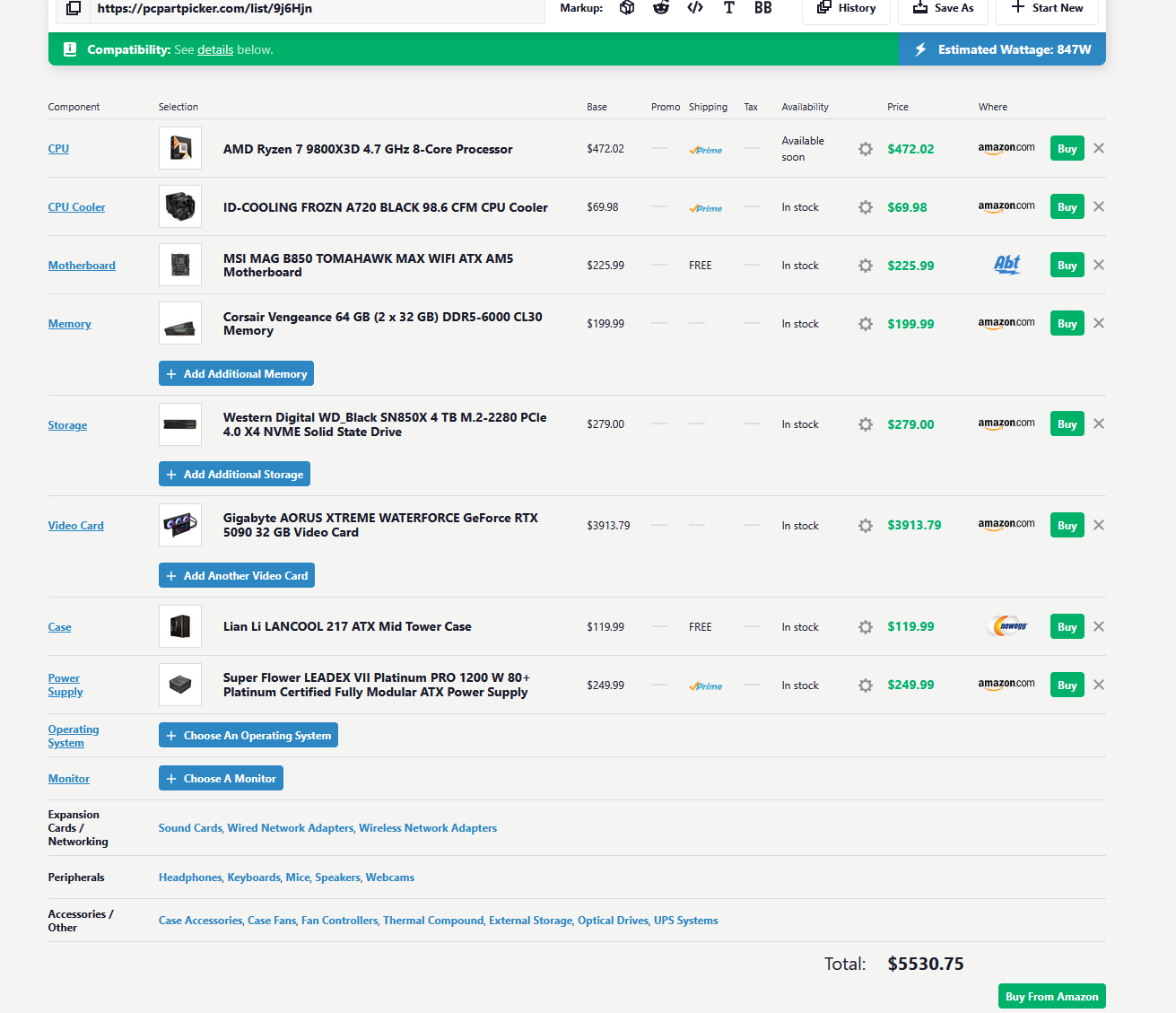Buy the Ryzen 7 9800X3D processor
Viewport: 1176px width, 1013px height.
click(1067, 148)
